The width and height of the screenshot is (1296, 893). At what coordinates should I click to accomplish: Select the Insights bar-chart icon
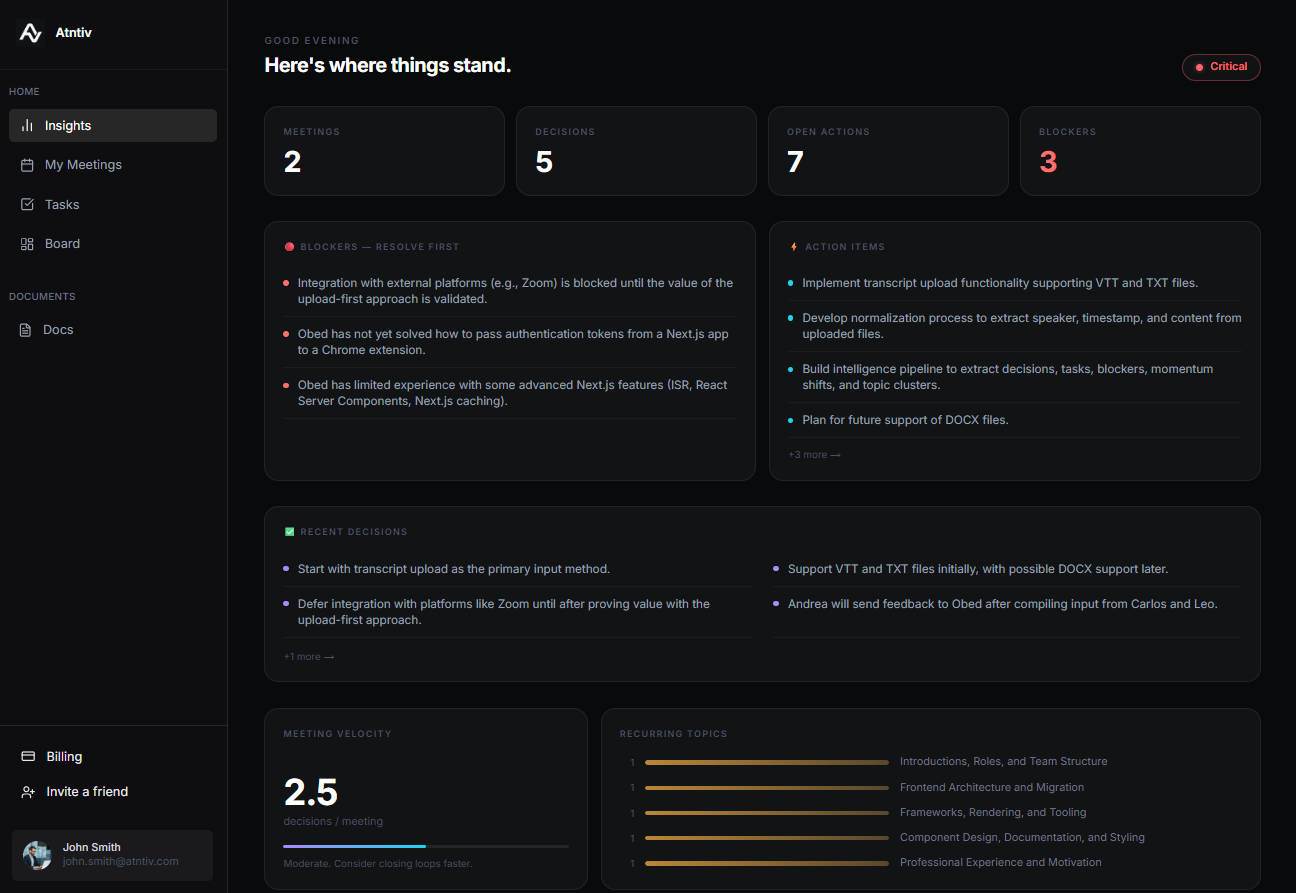click(29, 125)
